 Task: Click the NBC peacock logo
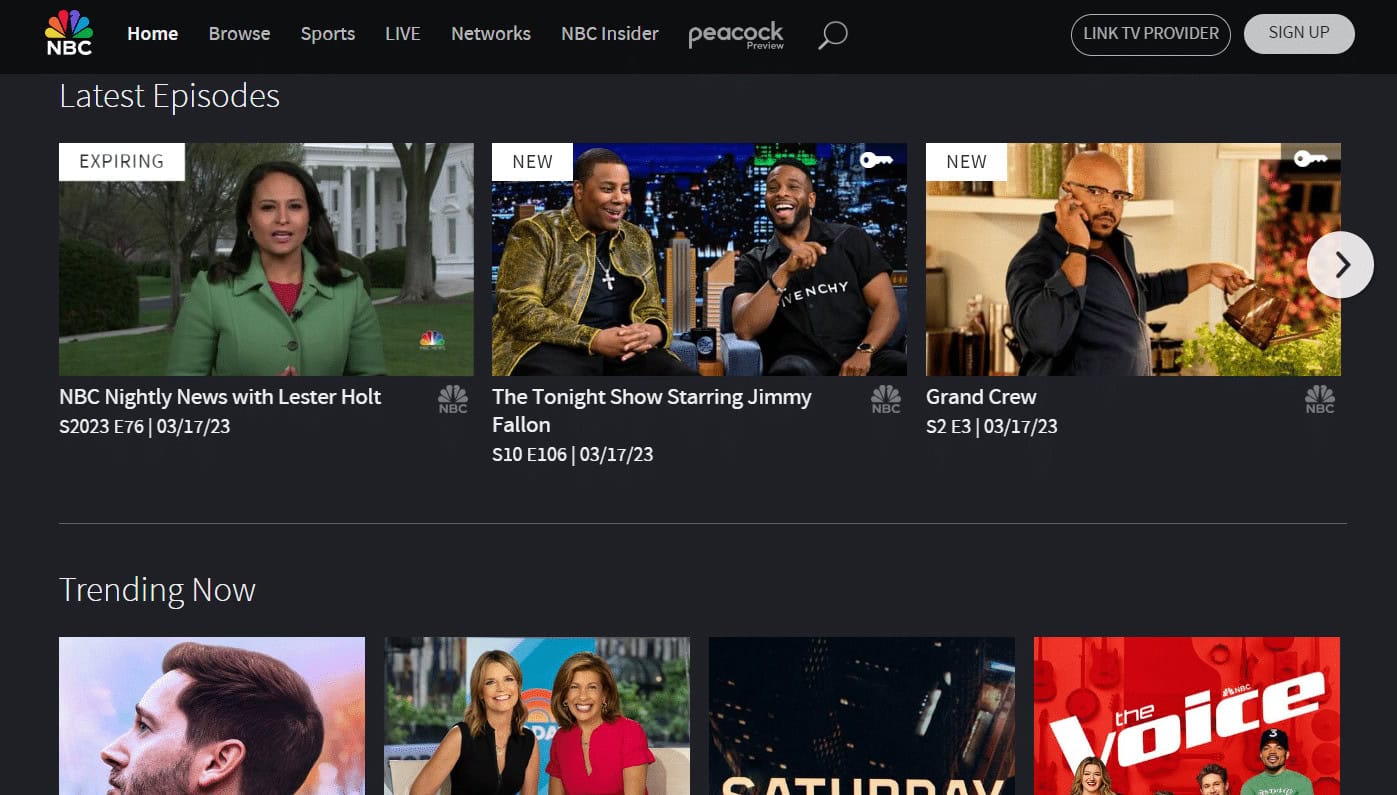pyautogui.click(x=66, y=32)
